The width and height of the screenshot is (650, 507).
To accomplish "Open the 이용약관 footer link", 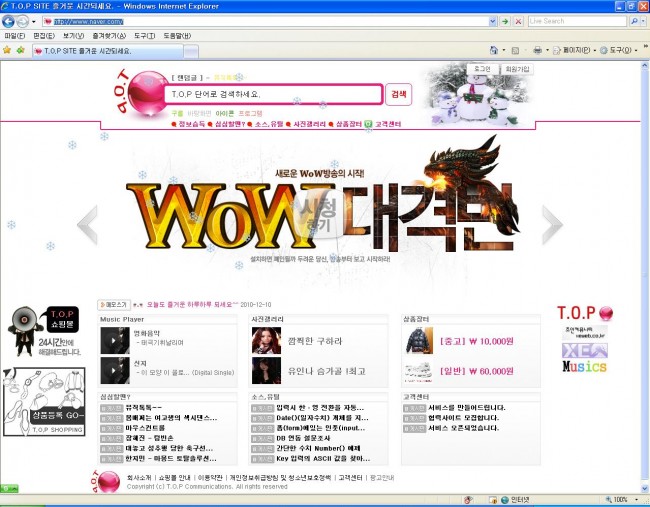I will point(210,478).
